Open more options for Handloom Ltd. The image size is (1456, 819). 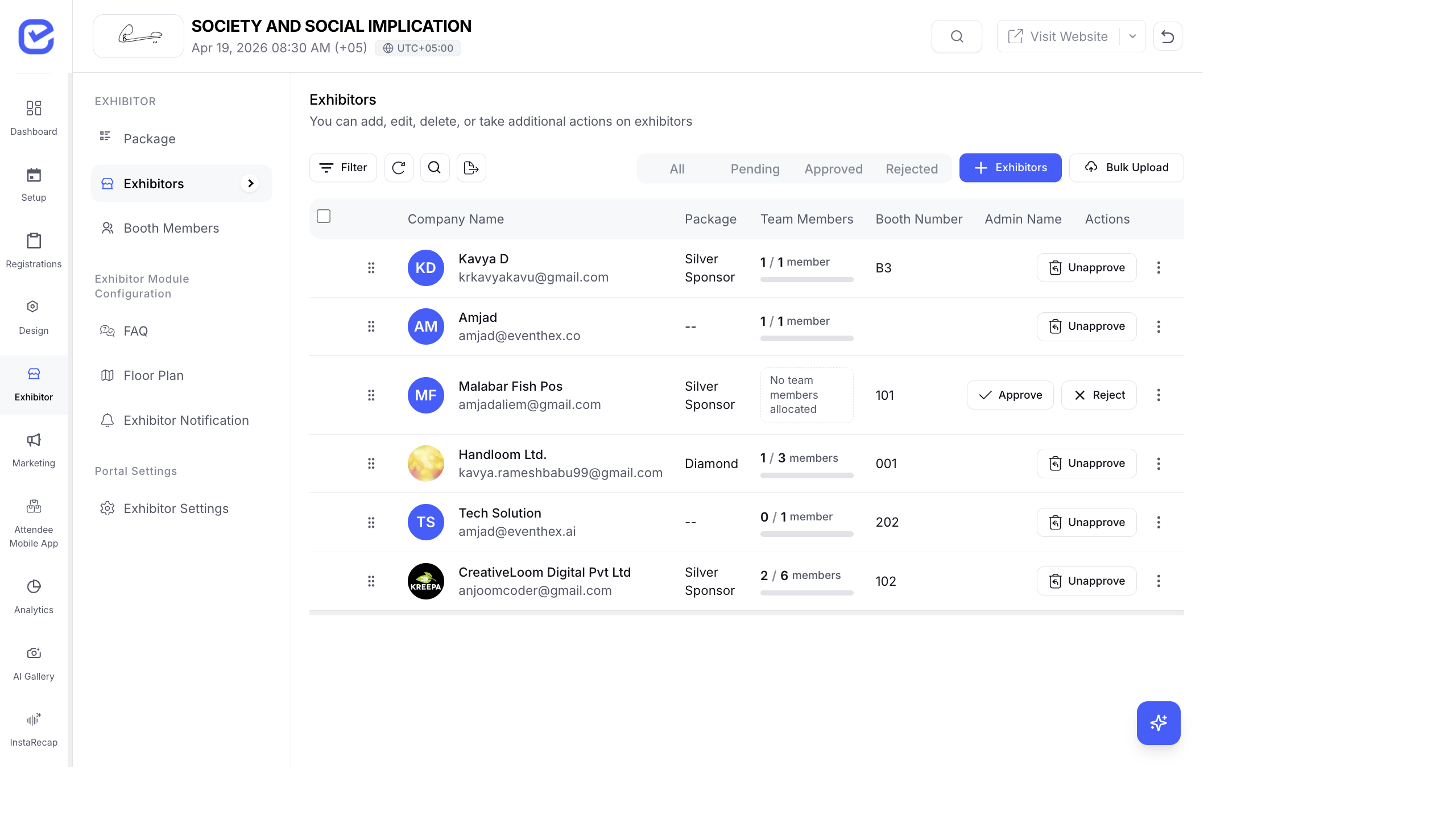tap(1159, 464)
